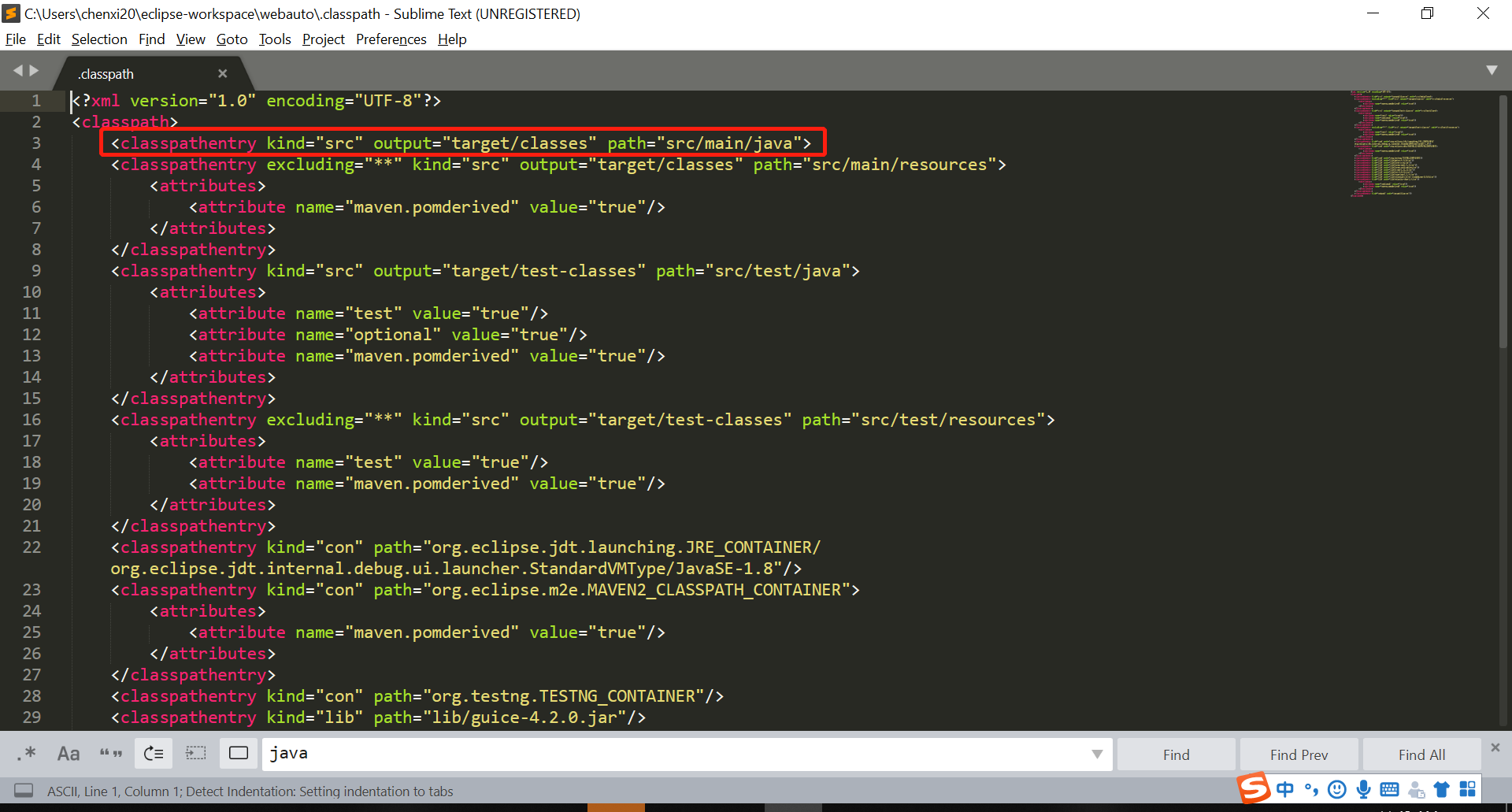Screen dimensions: 1512x812
Task: Open the Sogou skin shirt icon
Action: tap(1442, 789)
